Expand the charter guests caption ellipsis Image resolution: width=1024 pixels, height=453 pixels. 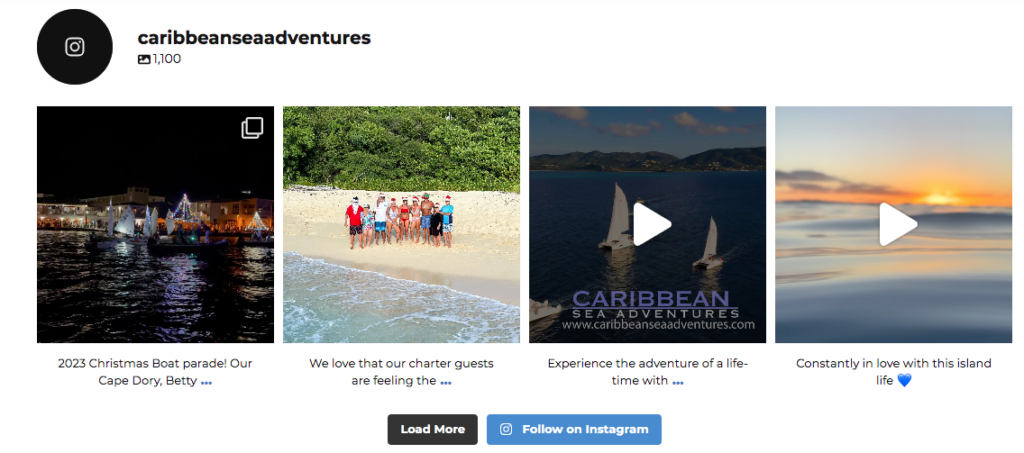tap(445, 381)
